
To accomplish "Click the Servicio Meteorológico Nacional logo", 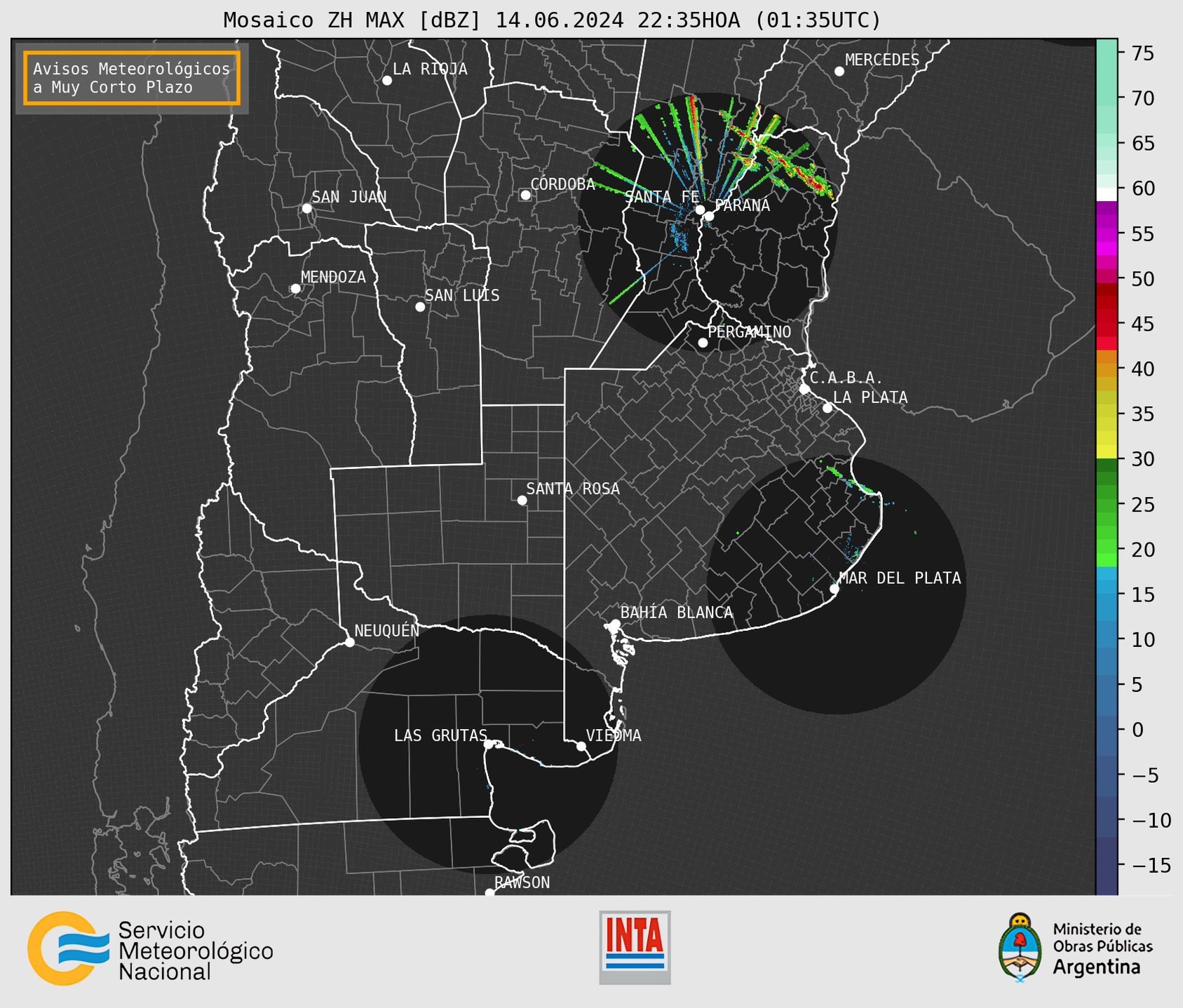I will [150, 948].
